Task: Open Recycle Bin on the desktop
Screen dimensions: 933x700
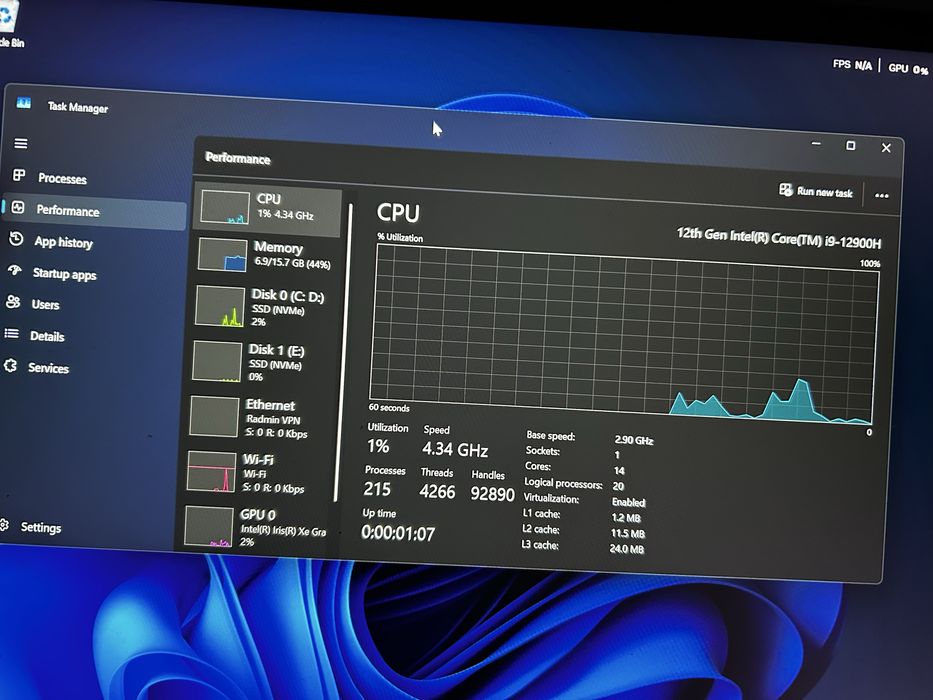Action: tap(8, 23)
